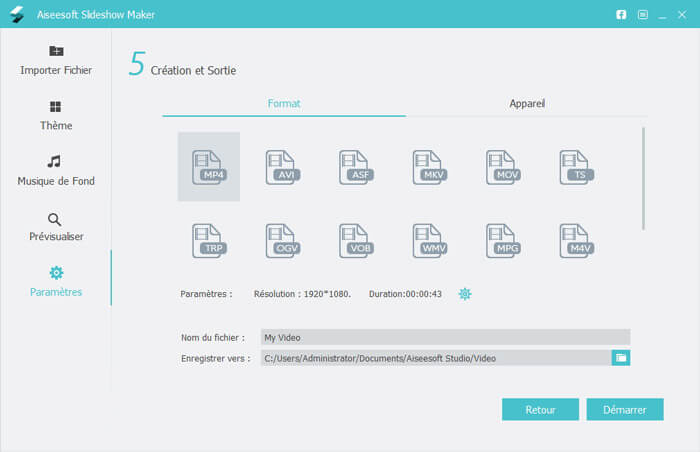
Task: Pick the MKV format icon
Action: click(430, 166)
